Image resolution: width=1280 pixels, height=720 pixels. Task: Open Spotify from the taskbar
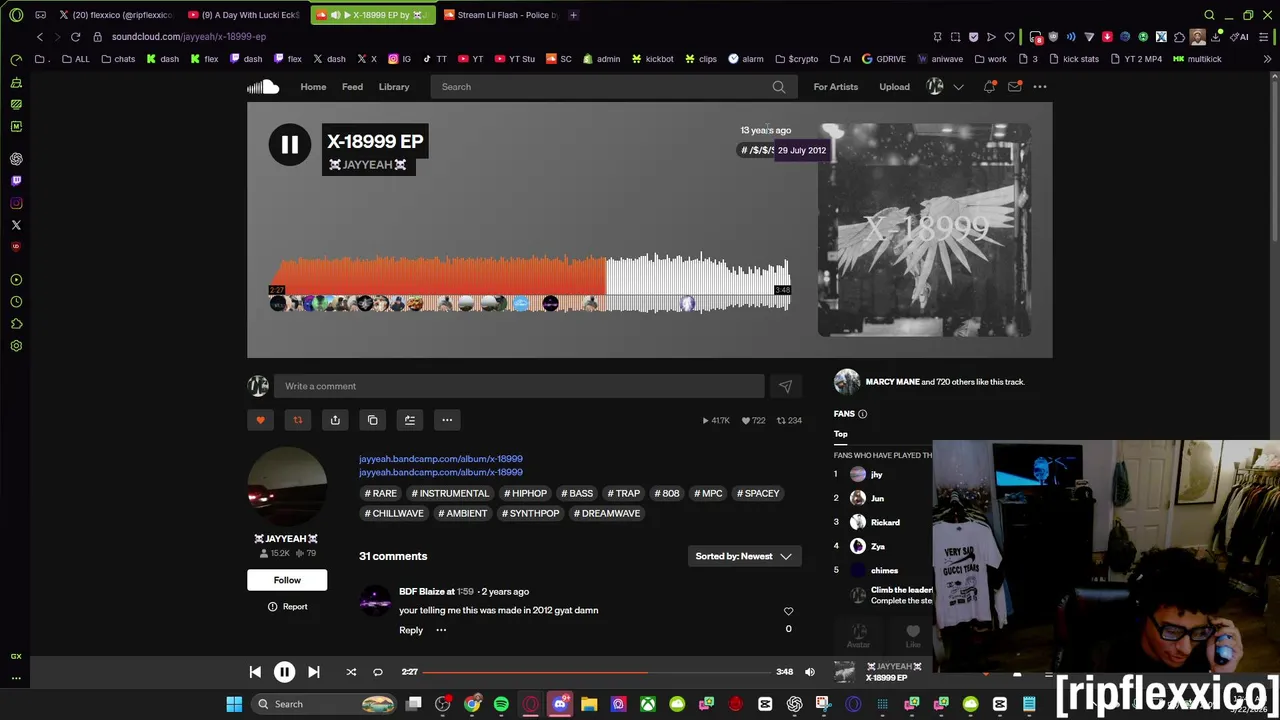[x=501, y=704]
